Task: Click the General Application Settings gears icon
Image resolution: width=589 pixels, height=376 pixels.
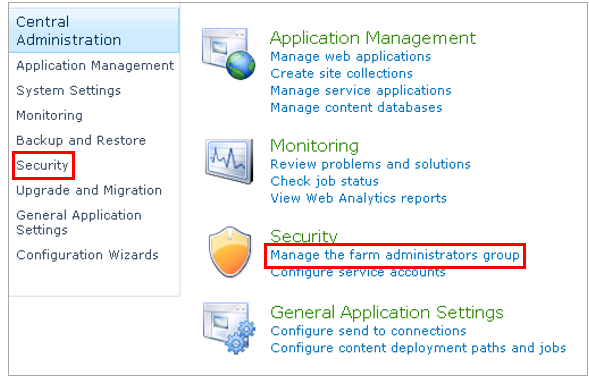Action: pyautogui.click(x=229, y=328)
